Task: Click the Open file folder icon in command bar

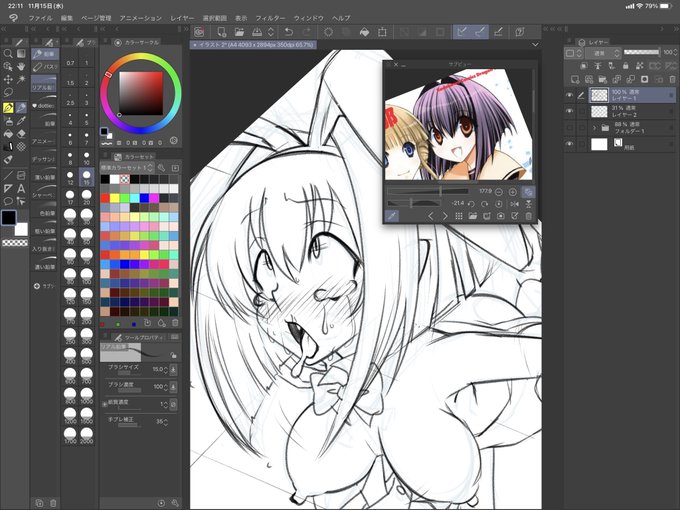Action: [x=239, y=32]
